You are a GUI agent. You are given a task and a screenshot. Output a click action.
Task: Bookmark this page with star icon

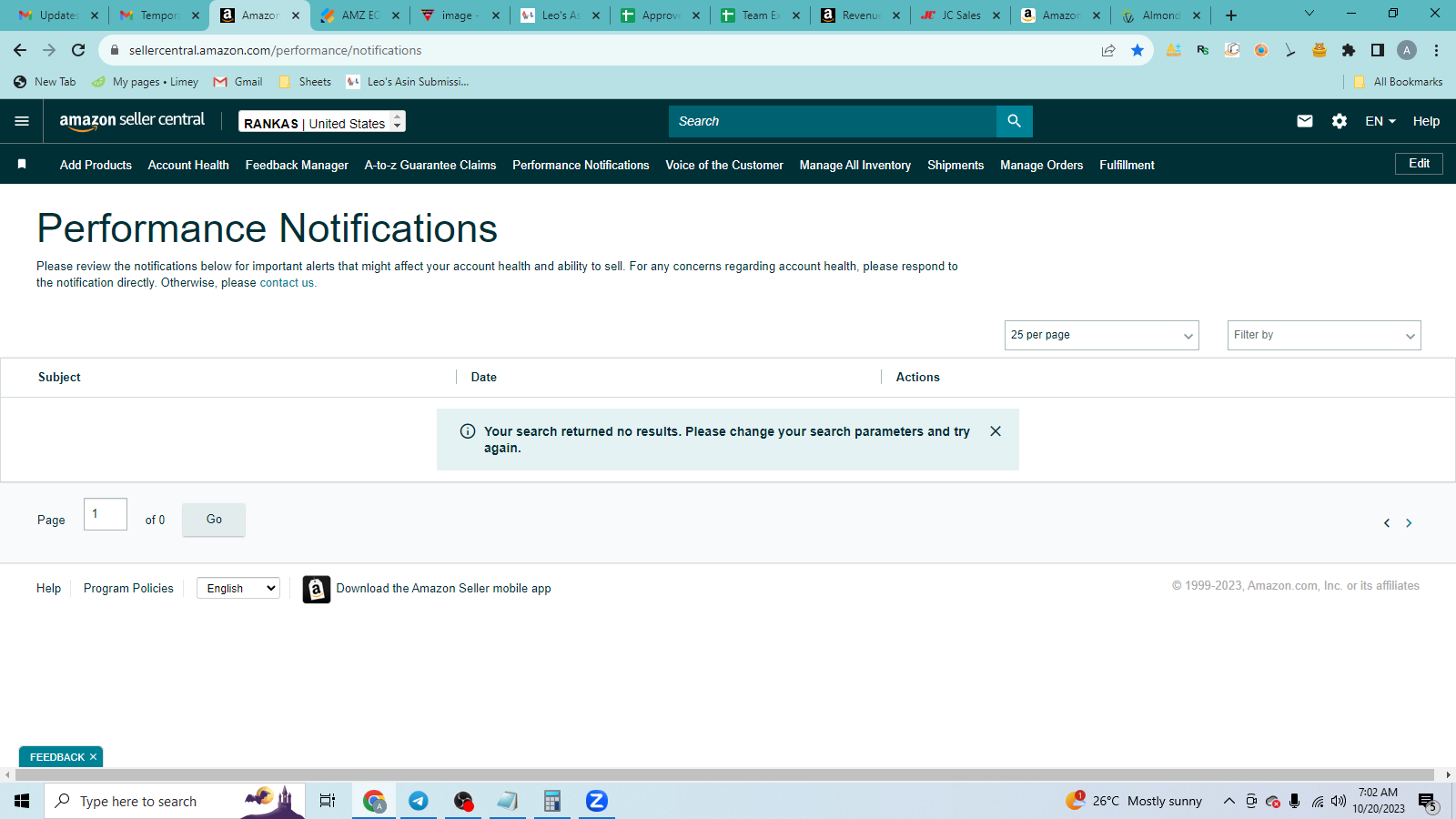[1137, 50]
